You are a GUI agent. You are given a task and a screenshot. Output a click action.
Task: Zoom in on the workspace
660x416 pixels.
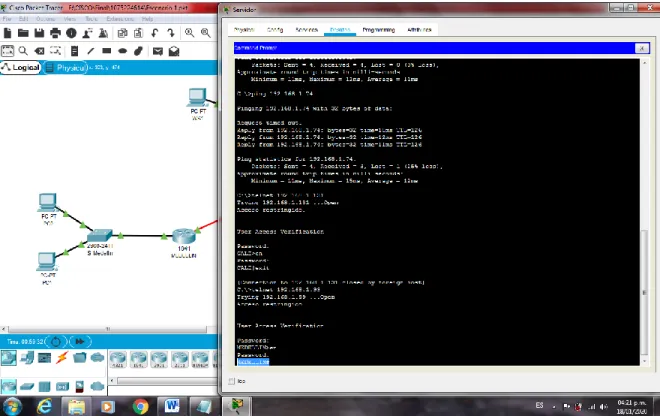[189, 33]
